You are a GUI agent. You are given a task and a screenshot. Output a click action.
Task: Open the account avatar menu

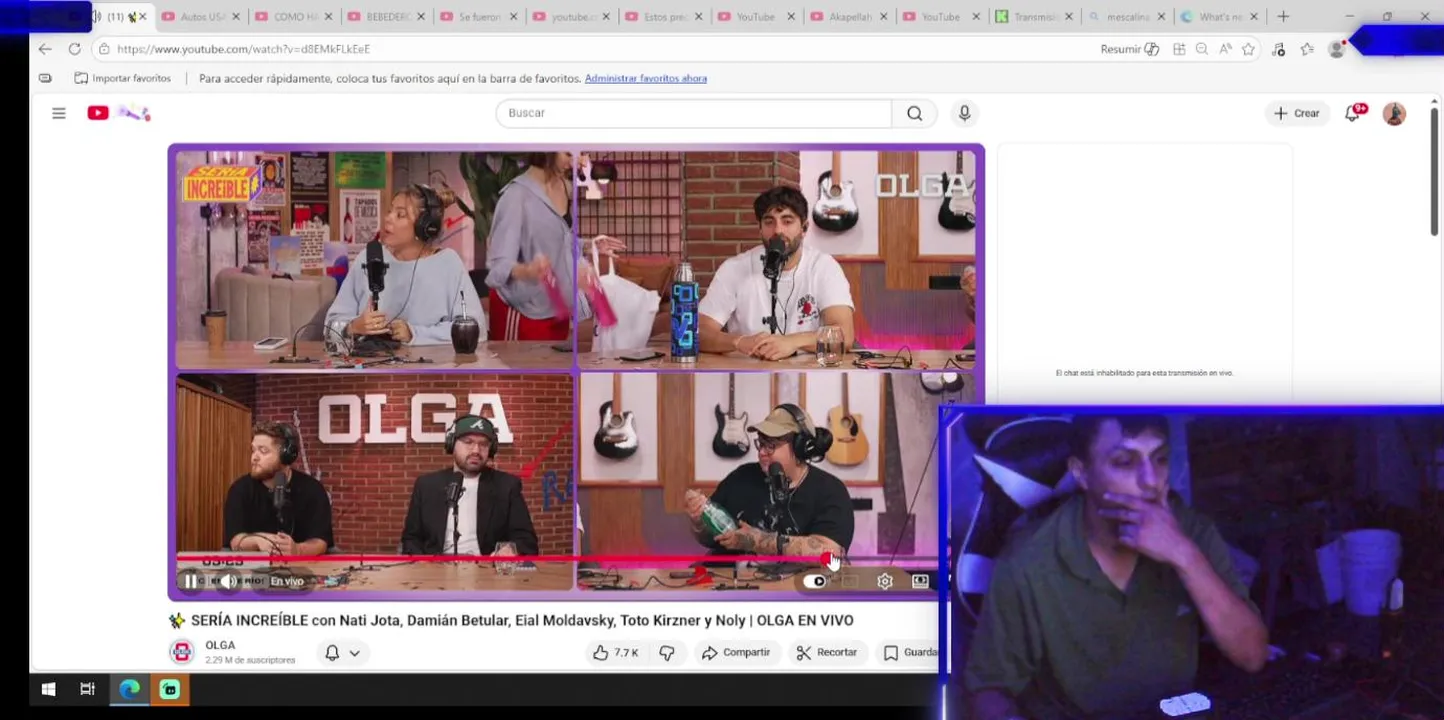tap(1394, 113)
